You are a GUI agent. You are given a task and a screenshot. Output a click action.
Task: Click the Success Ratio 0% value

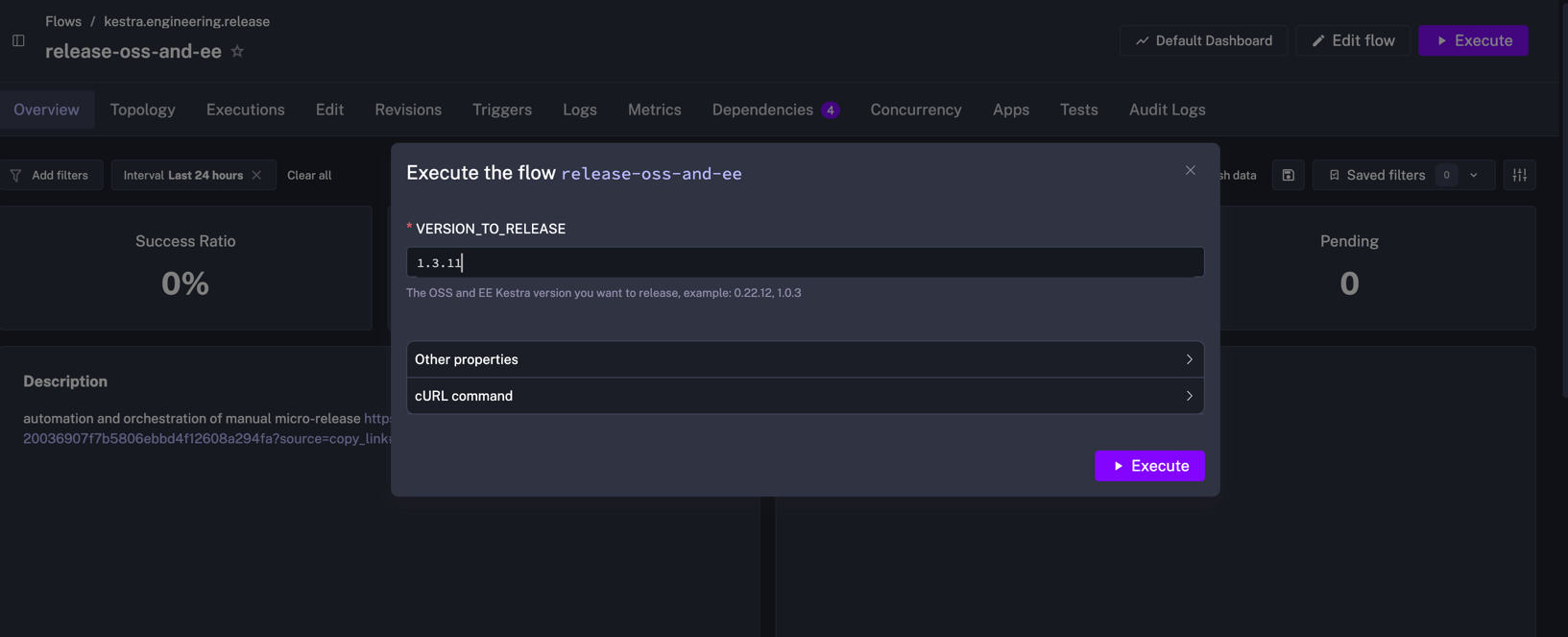[x=185, y=283]
